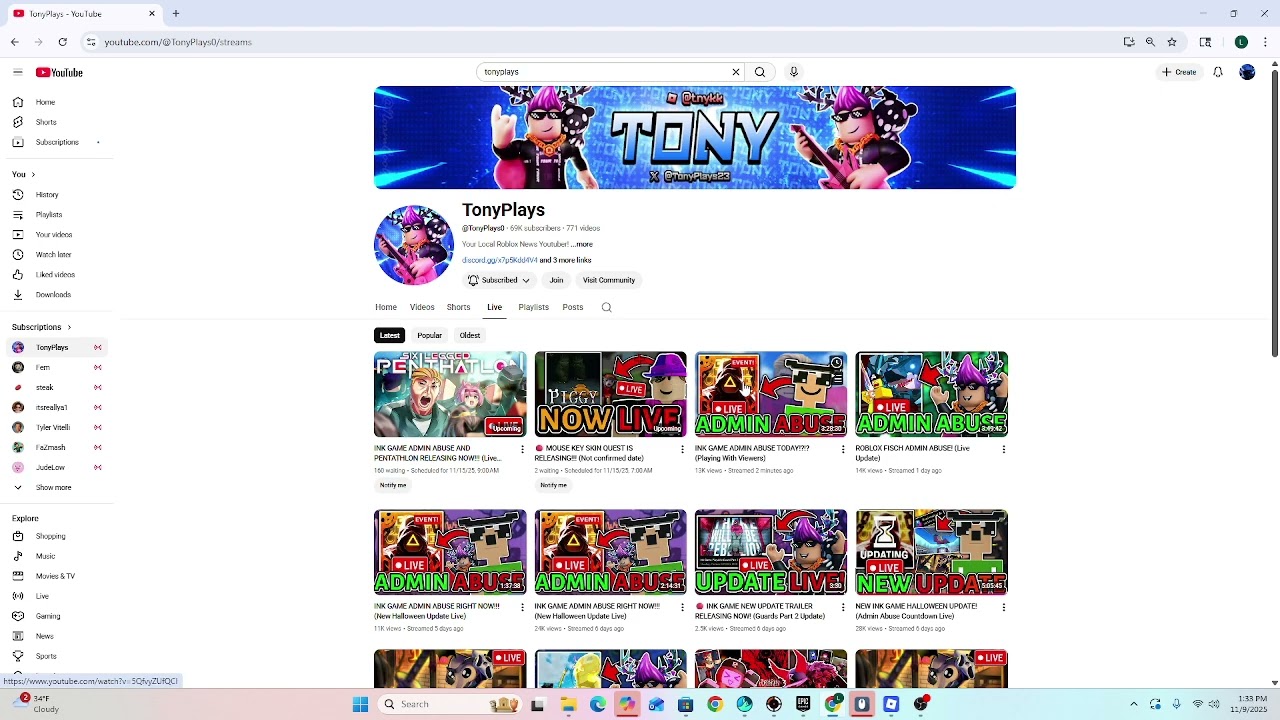This screenshot has width=1280, height=720.
Task: Click the Join membership button
Action: click(x=556, y=280)
